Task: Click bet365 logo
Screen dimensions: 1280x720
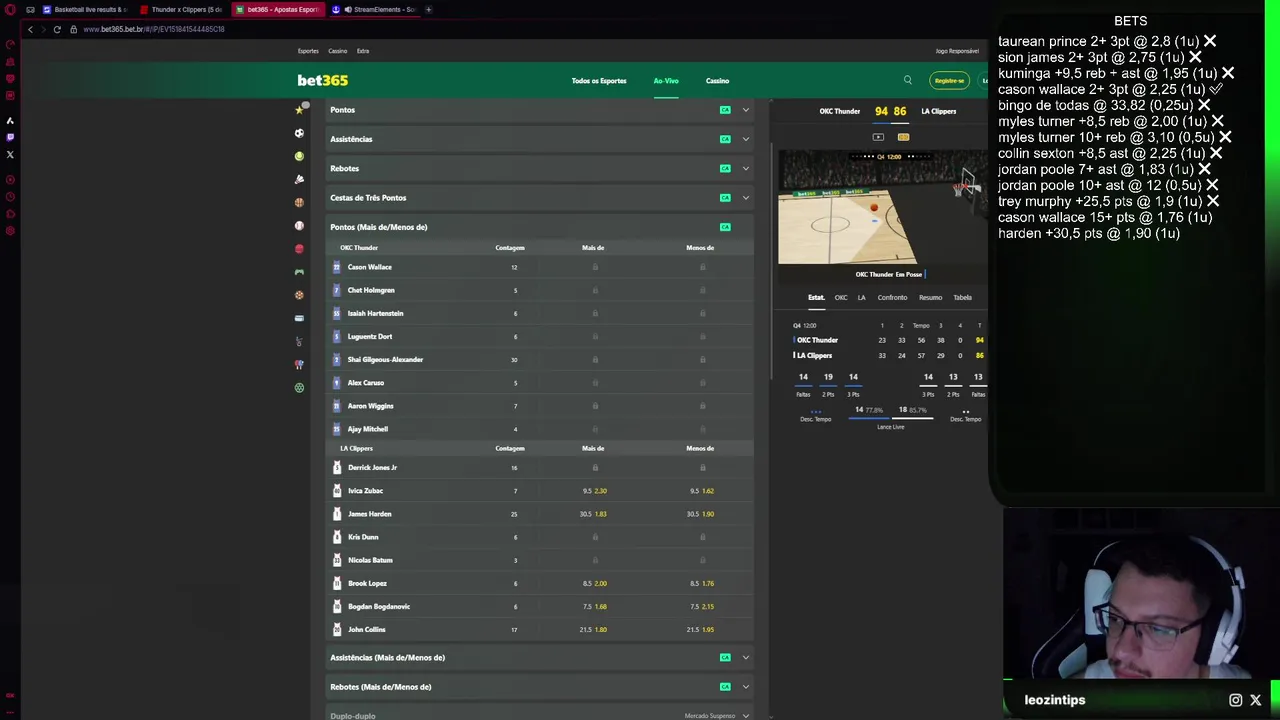Action: point(322,80)
